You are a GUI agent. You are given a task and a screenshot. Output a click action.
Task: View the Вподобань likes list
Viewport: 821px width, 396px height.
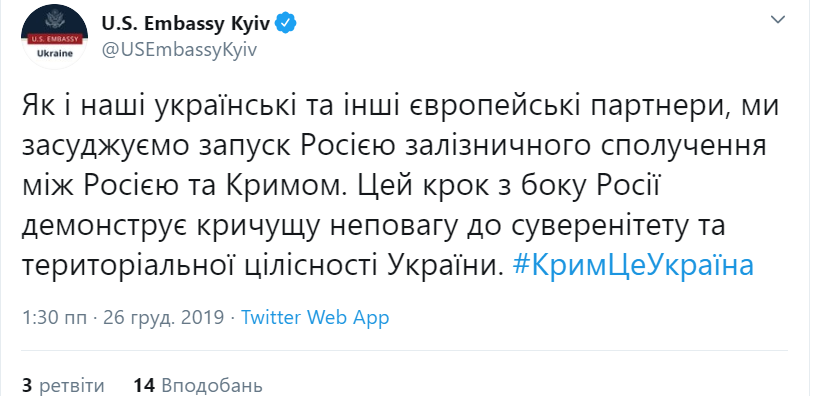[210, 386]
